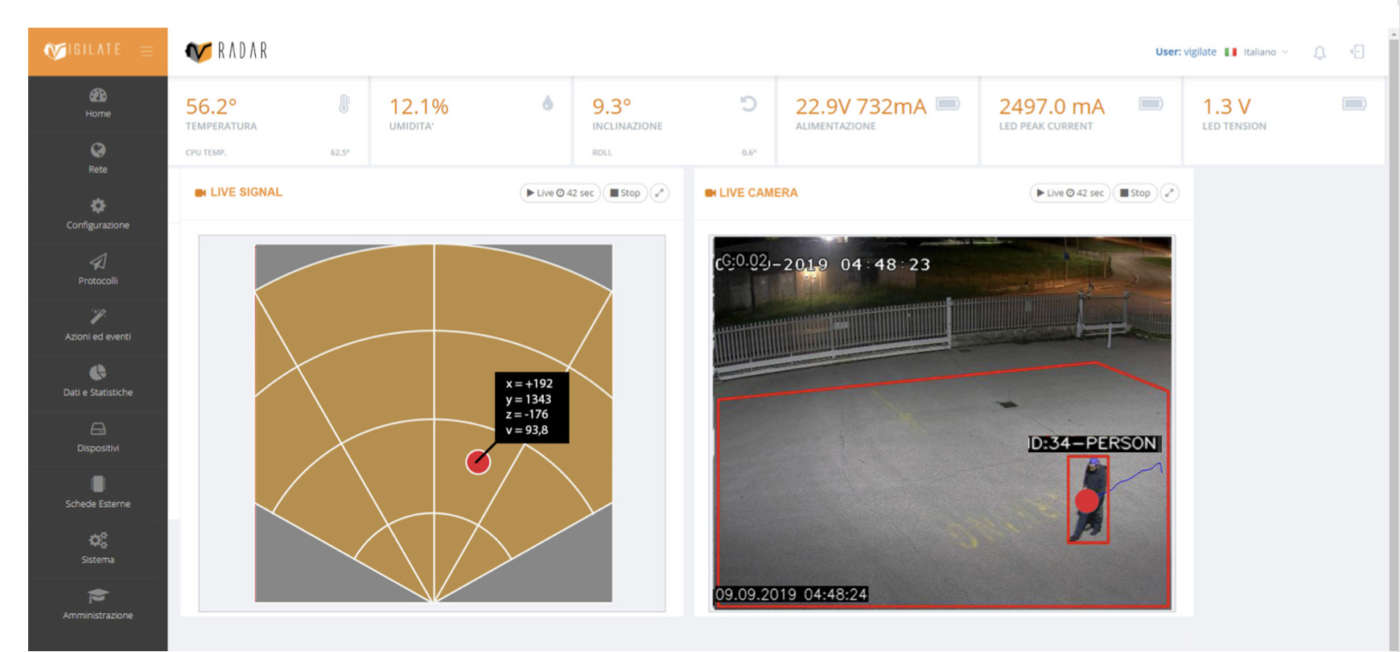1400x652 pixels.
Task: Toggle the hamburger menu in Vigilate header
Action: click(147, 51)
